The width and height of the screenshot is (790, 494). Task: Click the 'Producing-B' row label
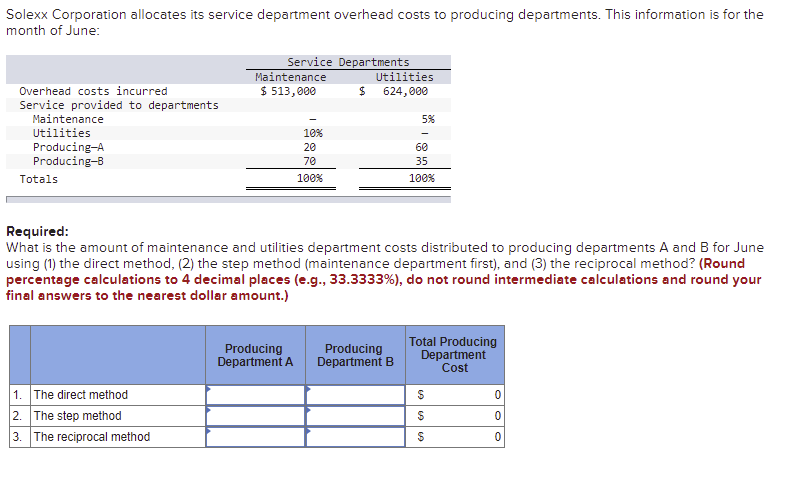tap(68, 161)
